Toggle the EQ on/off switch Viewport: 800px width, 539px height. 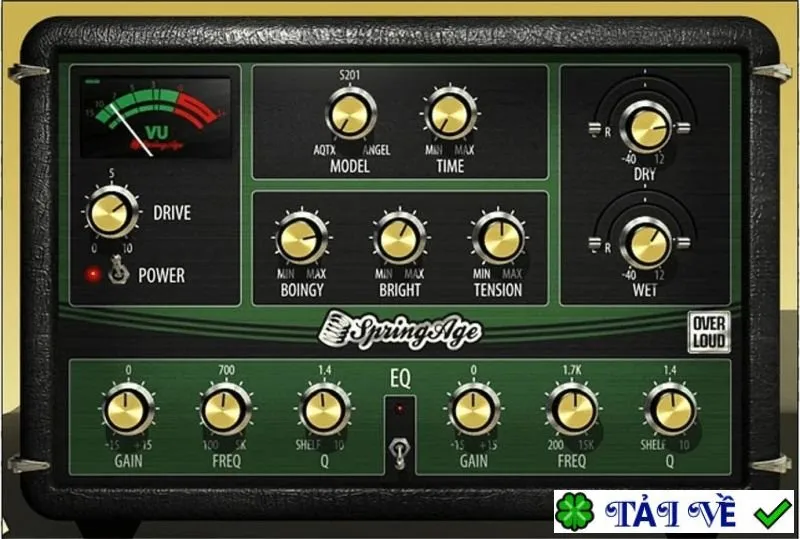coord(399,453)
